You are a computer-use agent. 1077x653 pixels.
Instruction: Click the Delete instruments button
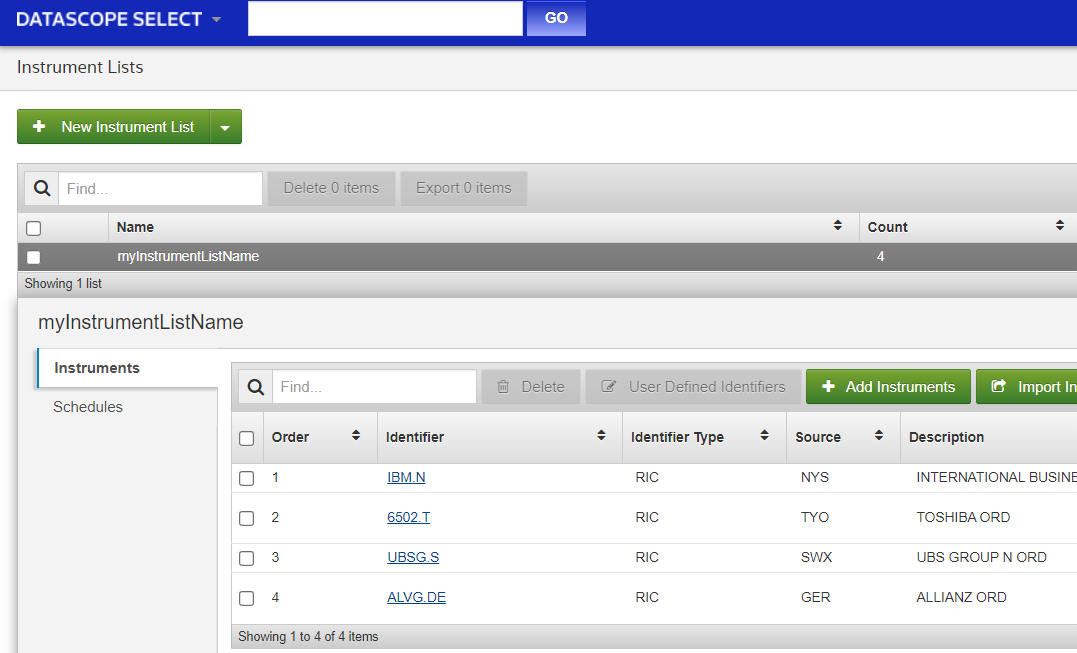click(x=531, y=387)
